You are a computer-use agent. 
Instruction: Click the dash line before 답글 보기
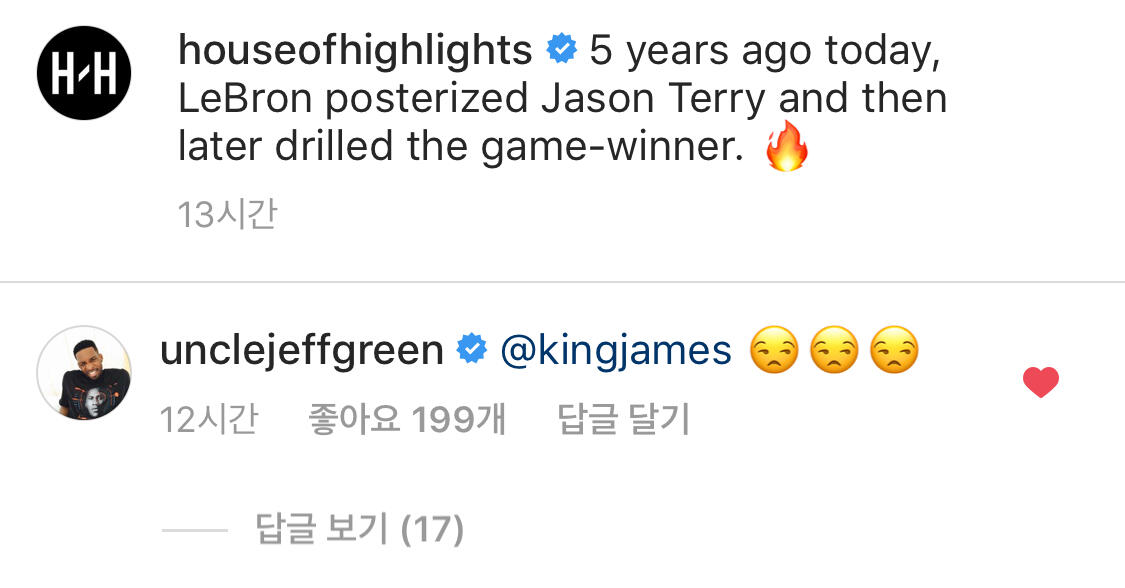click(194, 530)
